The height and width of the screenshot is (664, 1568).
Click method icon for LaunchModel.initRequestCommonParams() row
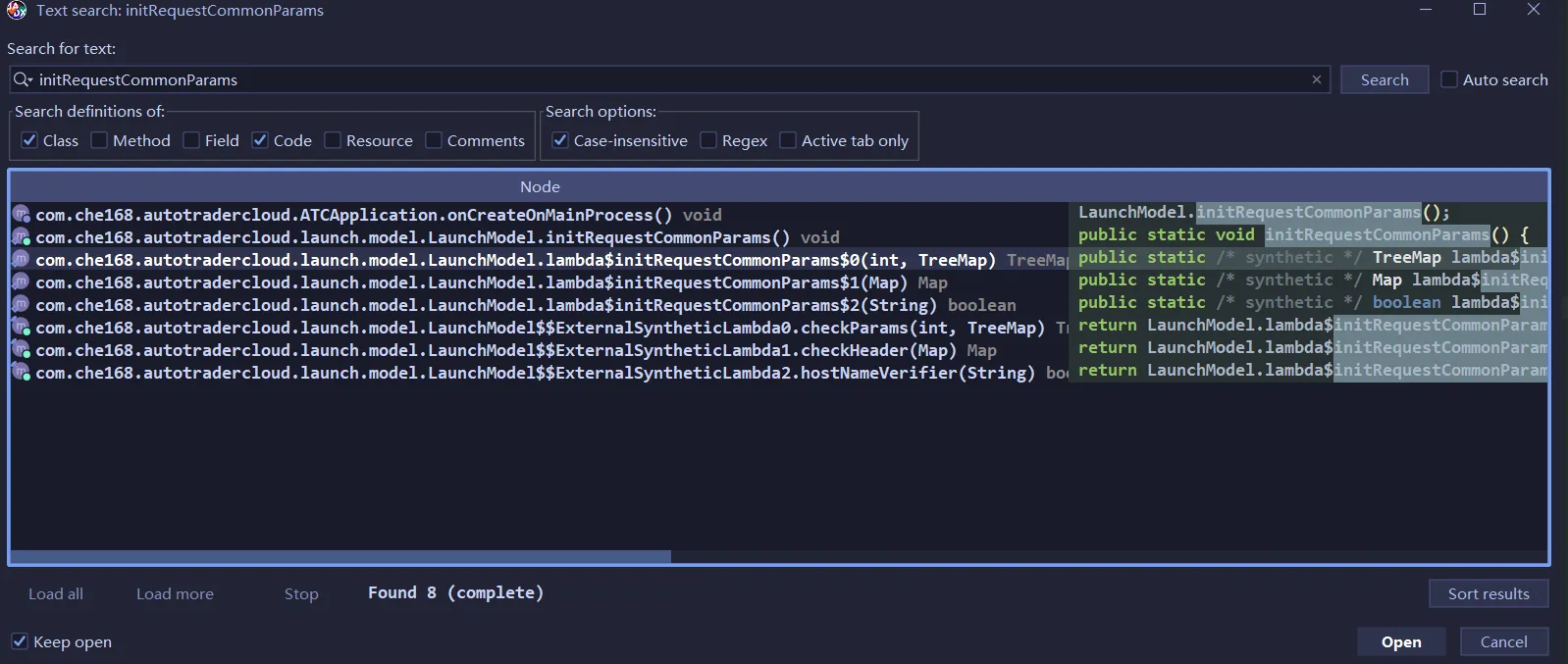point(22,237)
